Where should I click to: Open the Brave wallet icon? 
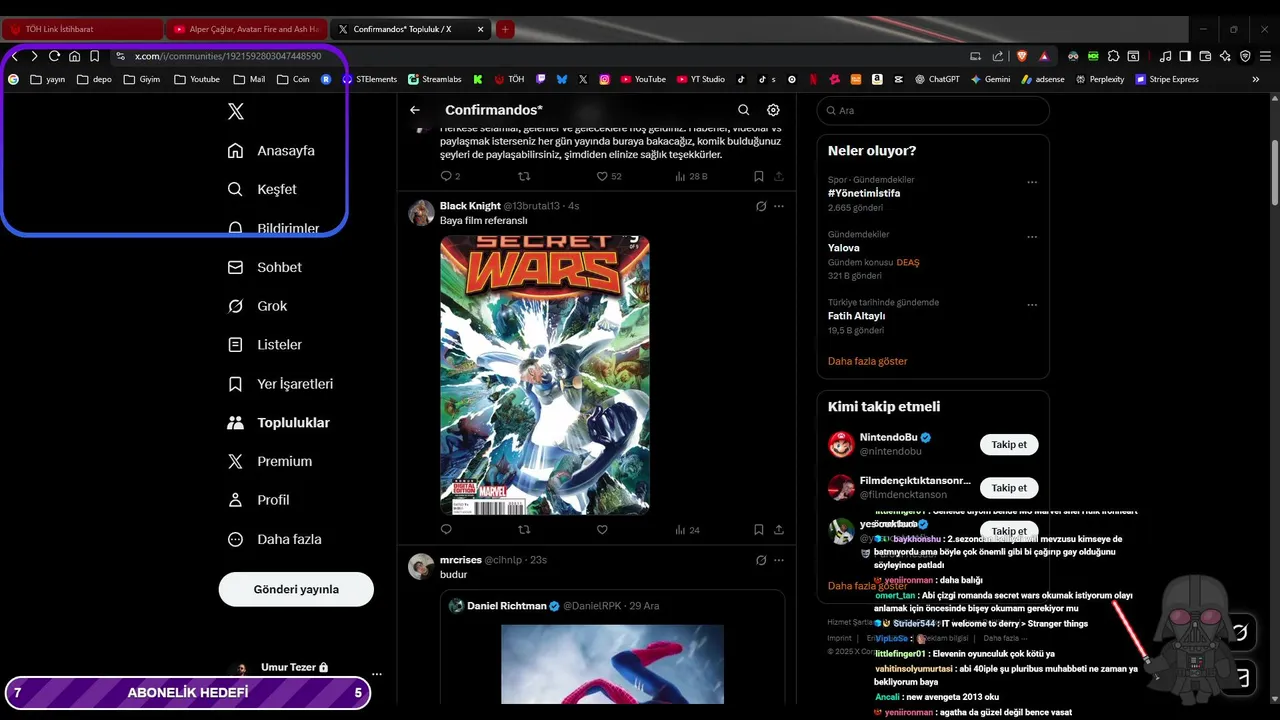pyautogui.click(x=1206, y=56)
